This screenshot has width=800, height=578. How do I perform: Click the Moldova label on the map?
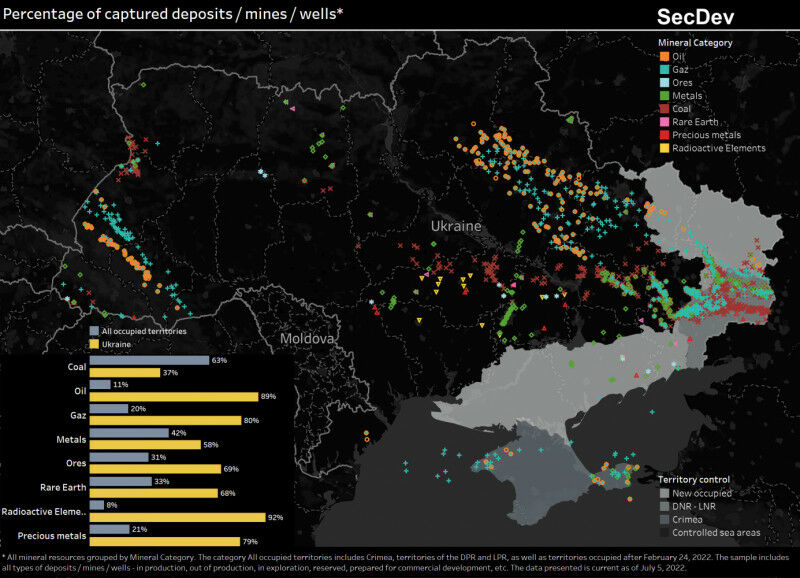(306, 339)
